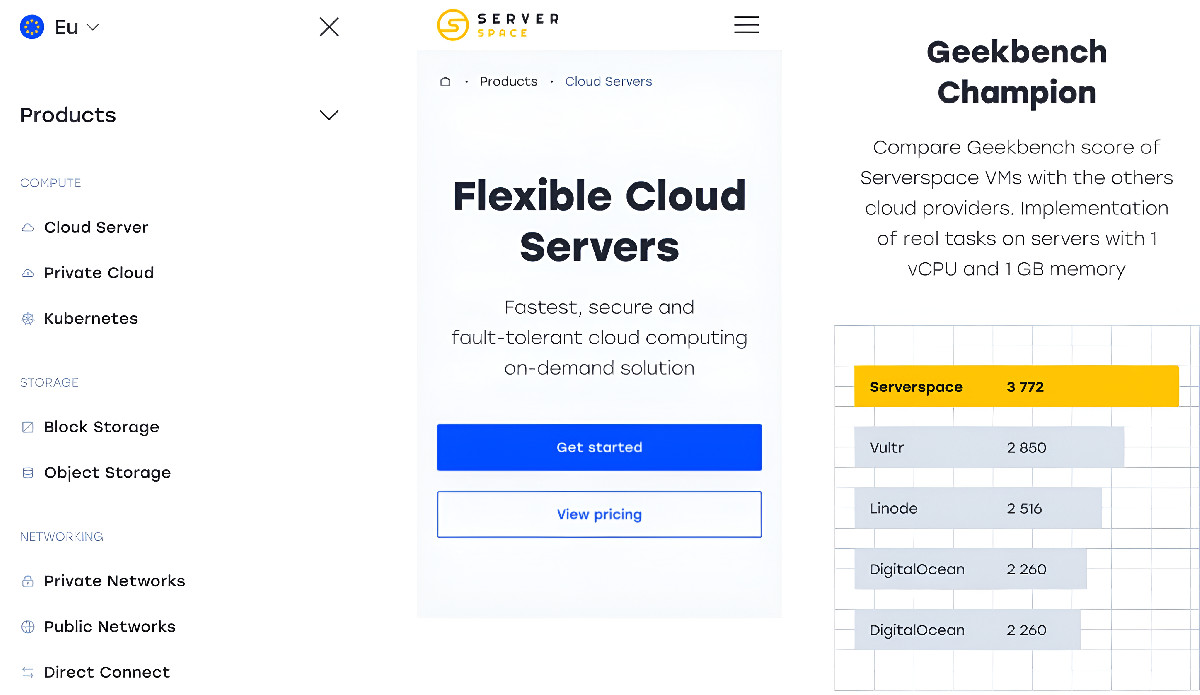This screenshot has width=1200, height=695.
Task: Open the hamburger menu icon
Action: [x=746, y=25]
